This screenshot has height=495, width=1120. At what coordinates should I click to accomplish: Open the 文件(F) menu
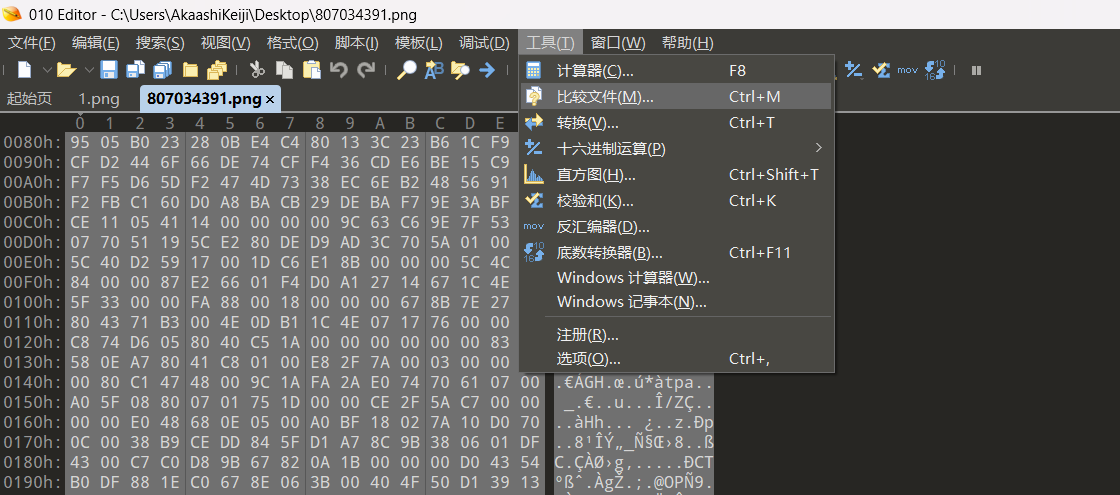pos(32,43)
